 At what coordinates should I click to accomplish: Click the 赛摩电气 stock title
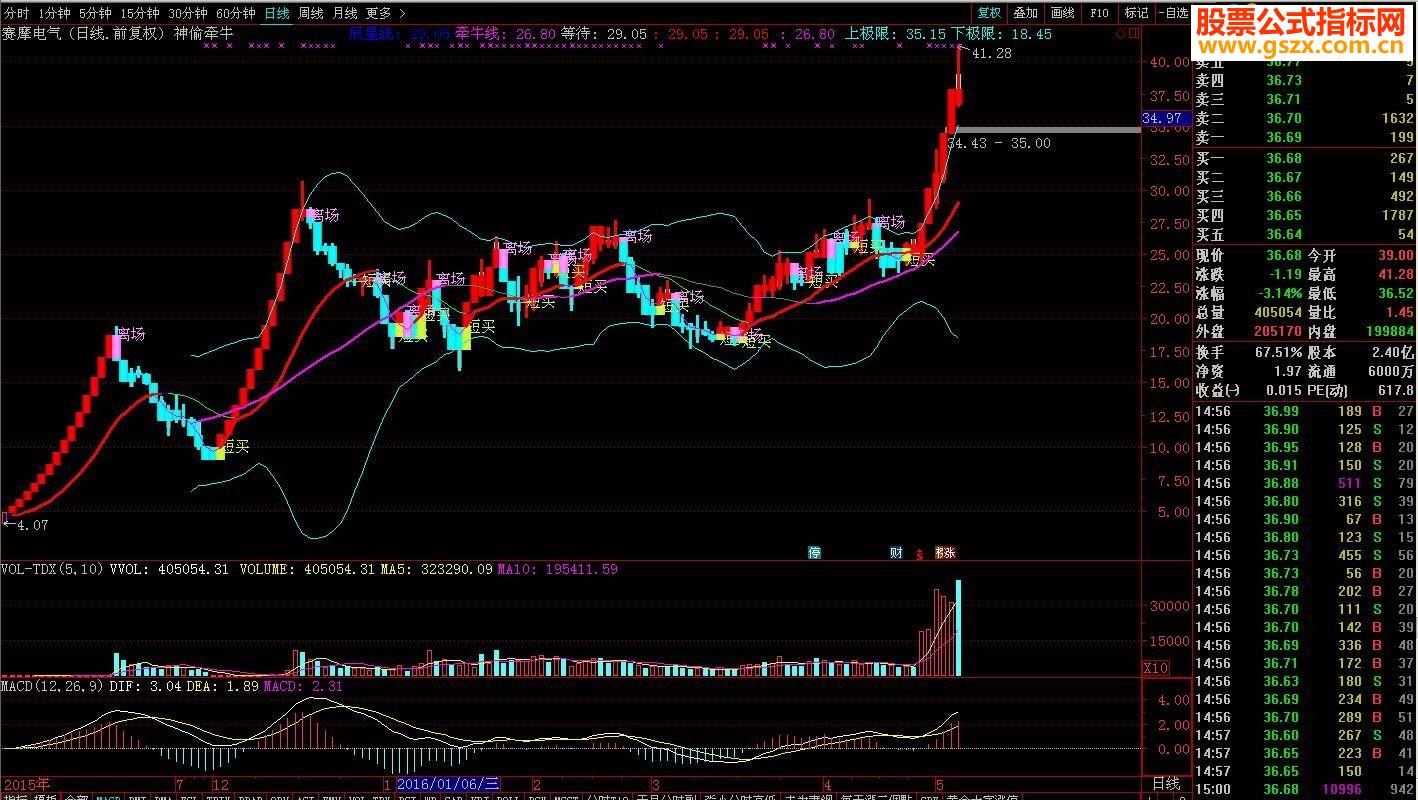pos(31,33)
